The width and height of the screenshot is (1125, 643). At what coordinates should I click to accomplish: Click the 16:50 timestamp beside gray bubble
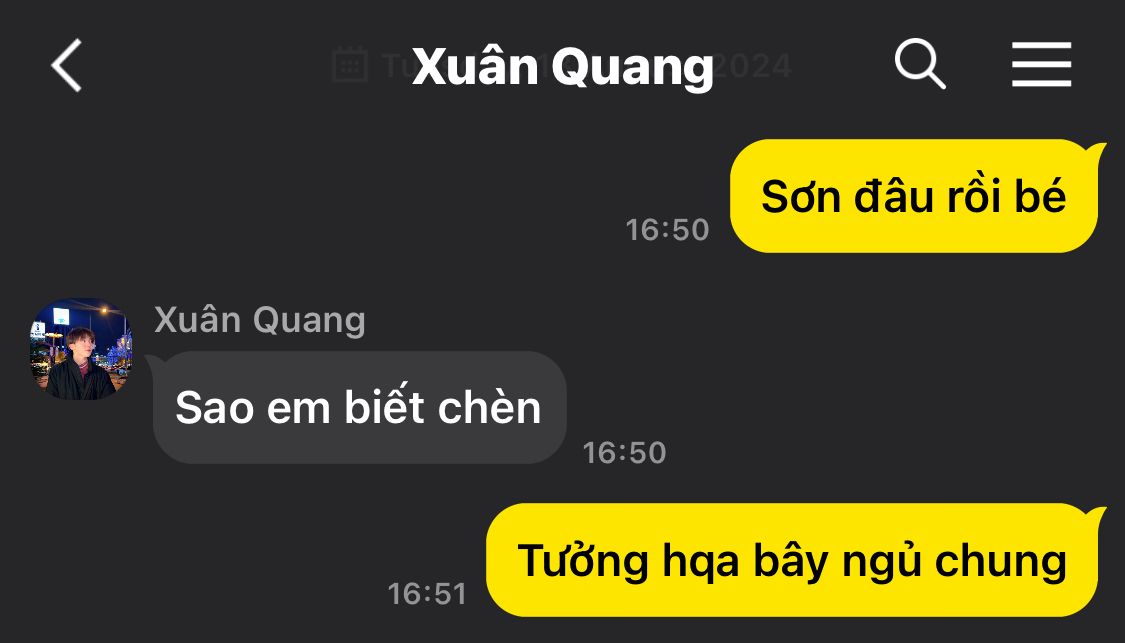coord(624,453)
